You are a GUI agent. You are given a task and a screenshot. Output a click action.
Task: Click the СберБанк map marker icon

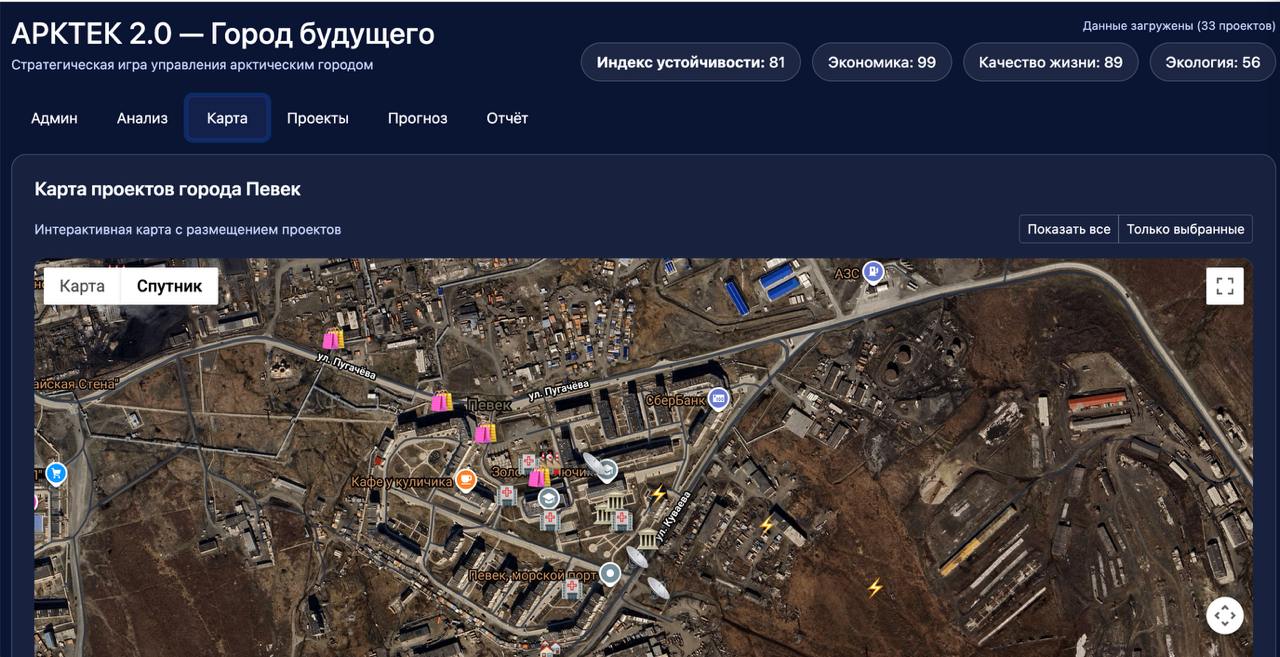click(717, 399)
